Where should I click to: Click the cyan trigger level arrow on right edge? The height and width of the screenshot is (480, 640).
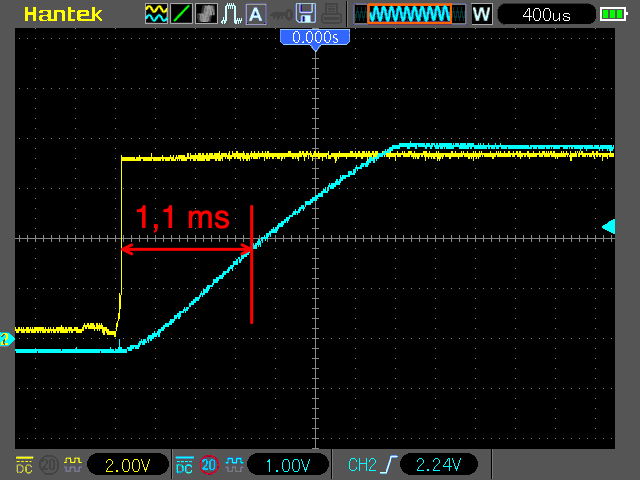(609, 227)
